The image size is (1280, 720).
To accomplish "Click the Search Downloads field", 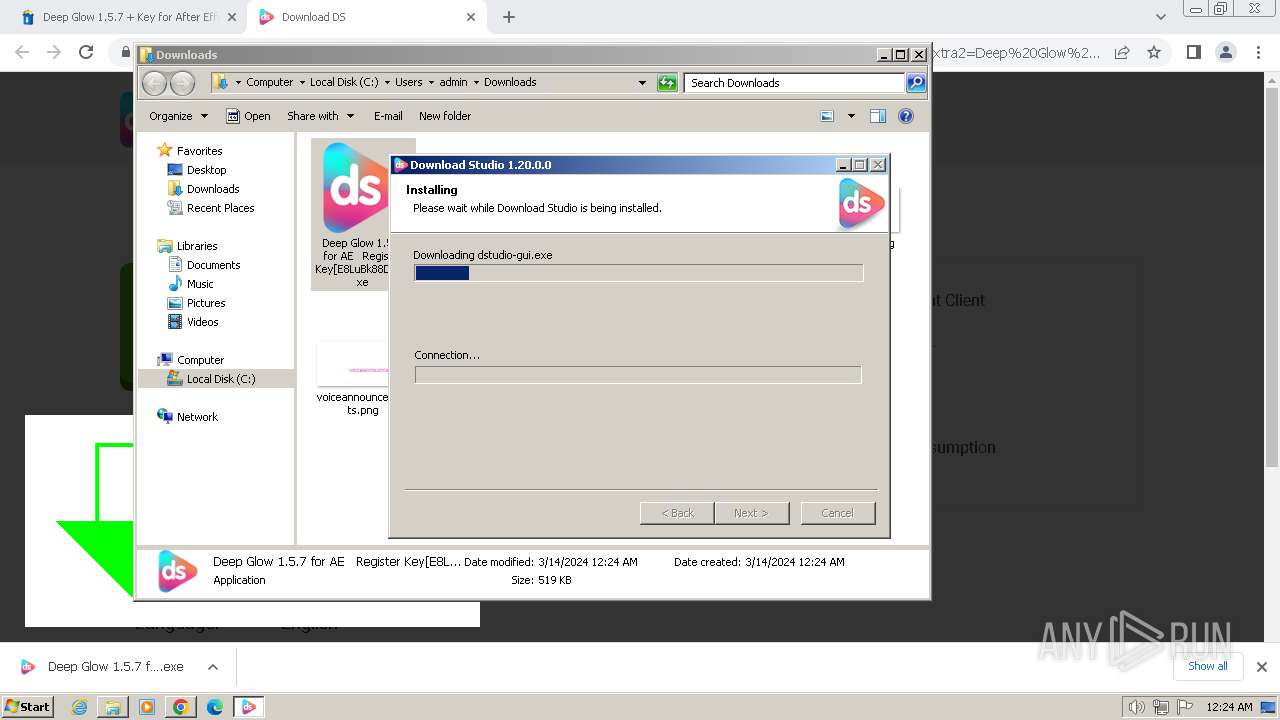I will [x=795, y=83].
